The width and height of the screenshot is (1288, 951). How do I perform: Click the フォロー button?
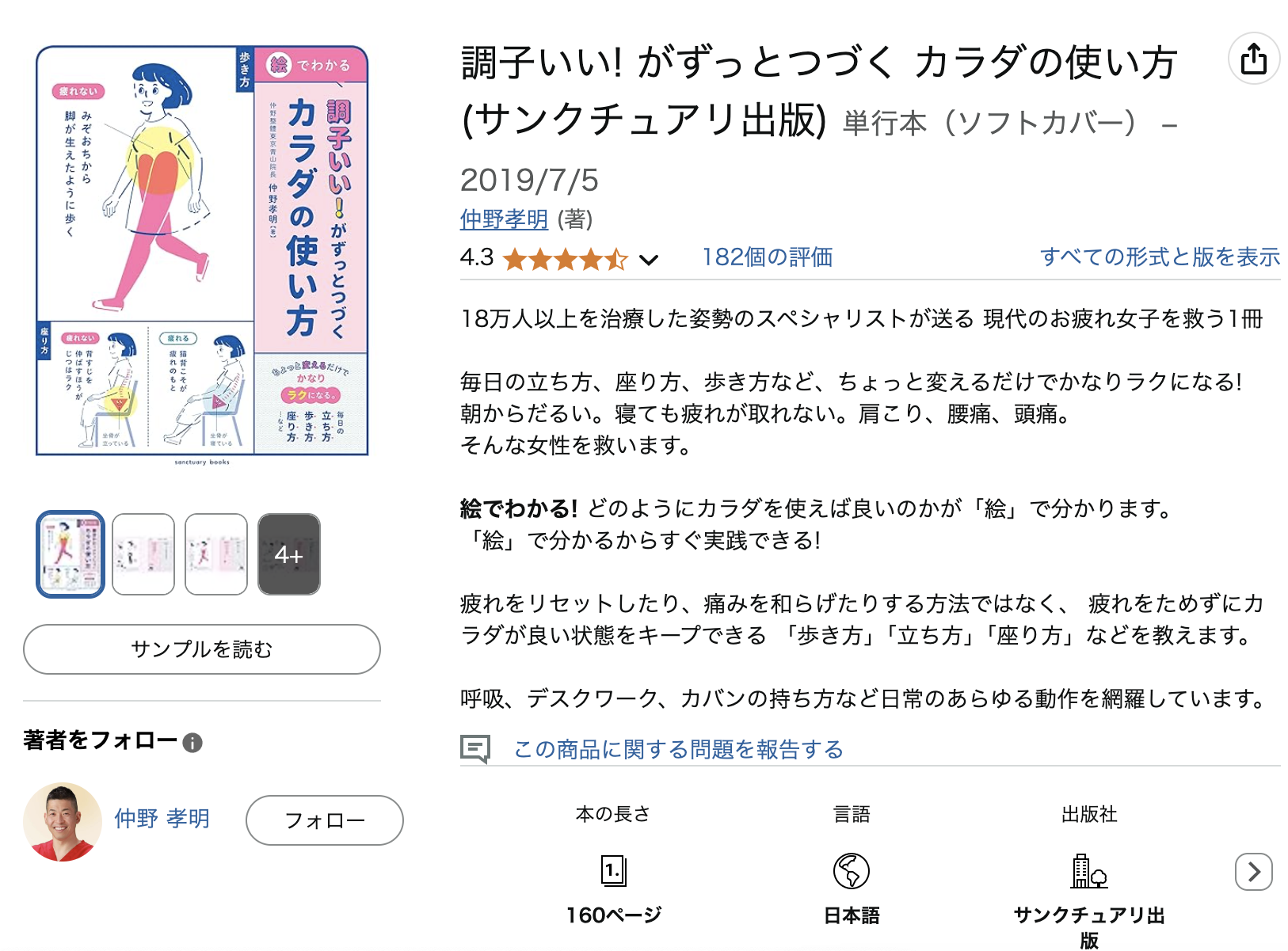click(325, 820)
